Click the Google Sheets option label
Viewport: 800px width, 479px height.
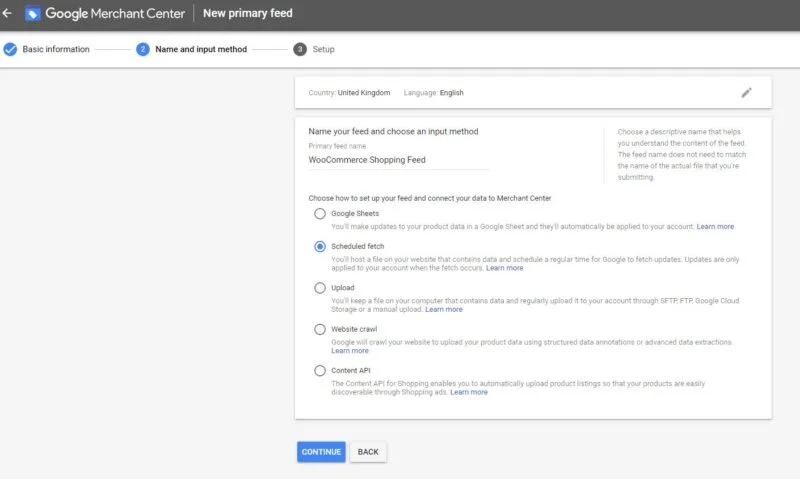pos(355,214)
